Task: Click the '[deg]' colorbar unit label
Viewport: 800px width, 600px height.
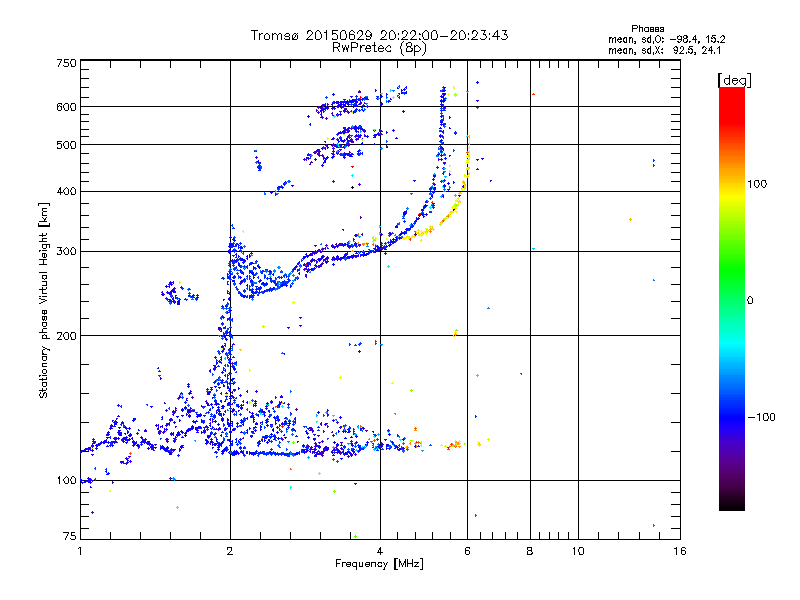Action: [x=734, y=80]
